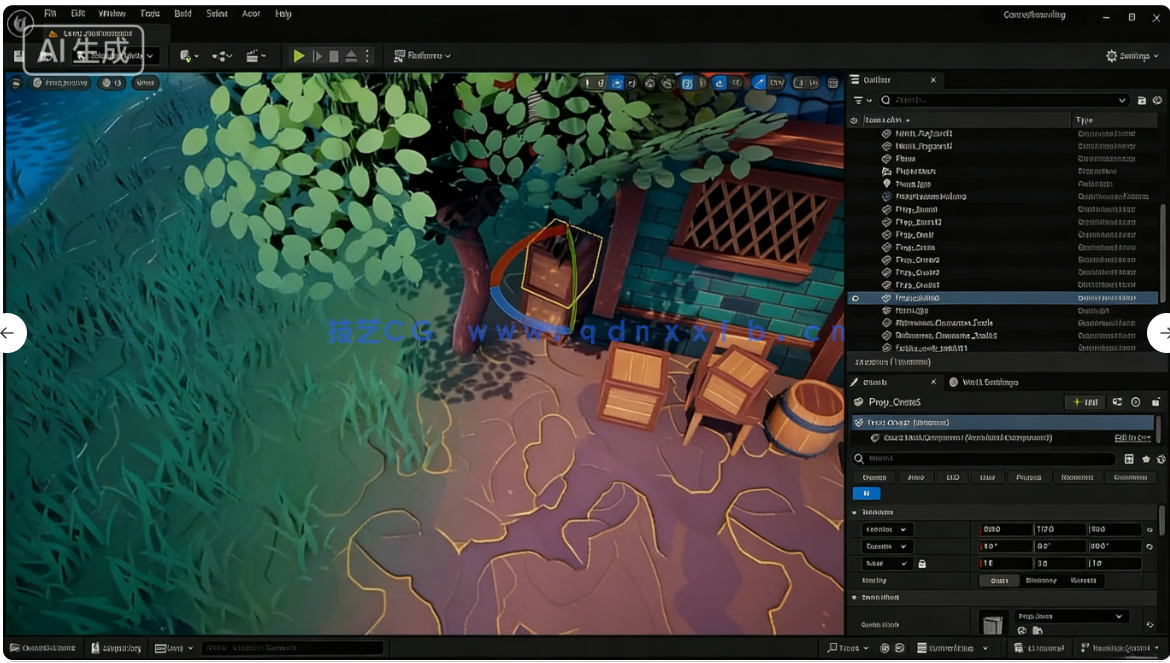Toggle visibility of the selected crate in Outliner
The image size is (1170, 663).
(857, 298)
